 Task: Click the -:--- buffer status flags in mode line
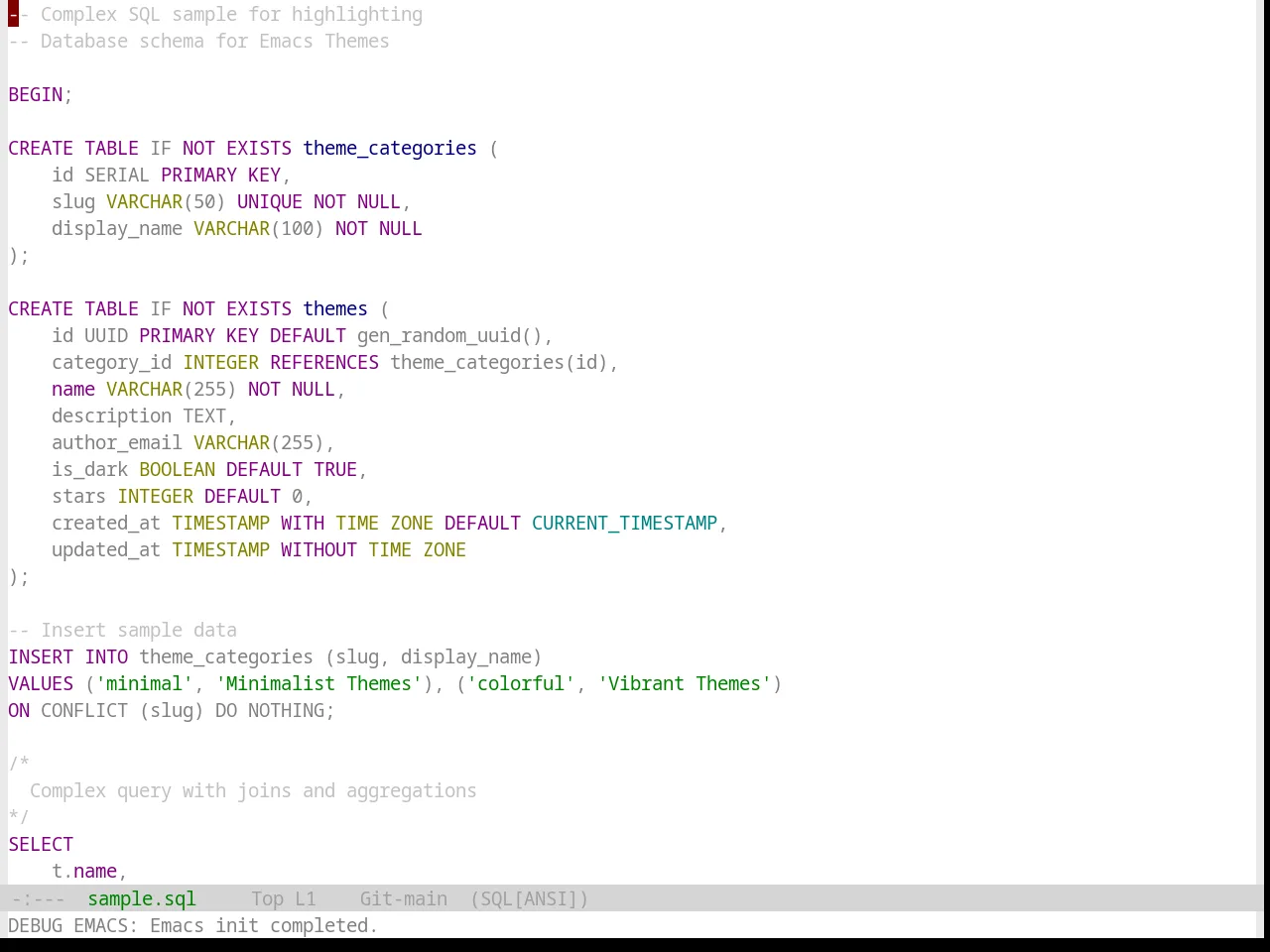(x=38, y=898)
